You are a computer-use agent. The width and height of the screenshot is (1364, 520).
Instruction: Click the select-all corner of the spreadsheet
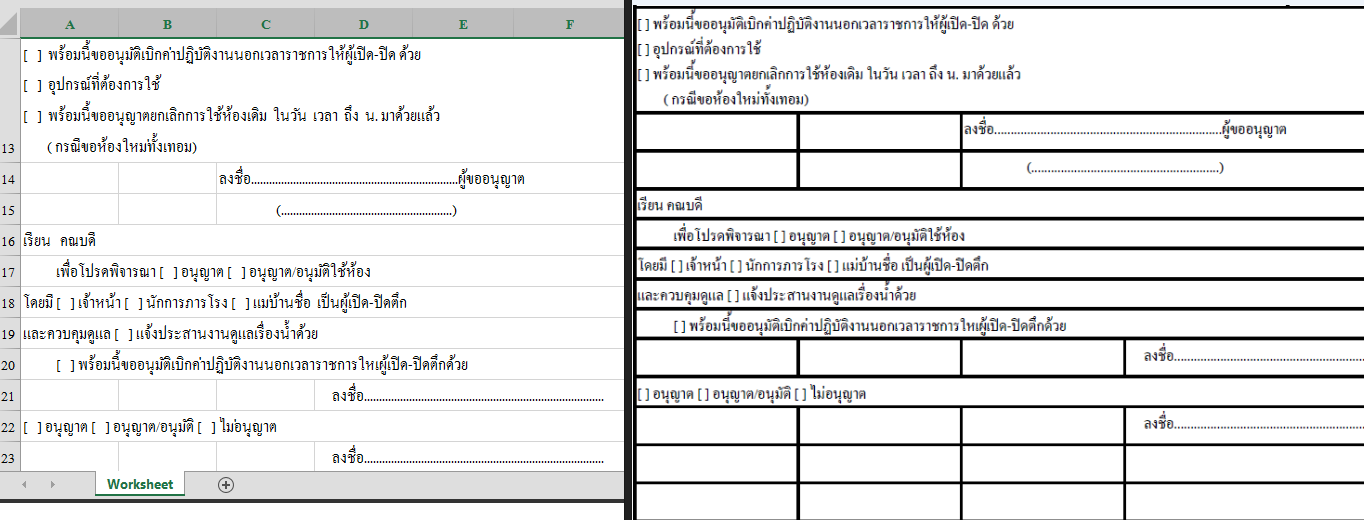point(10,23)
